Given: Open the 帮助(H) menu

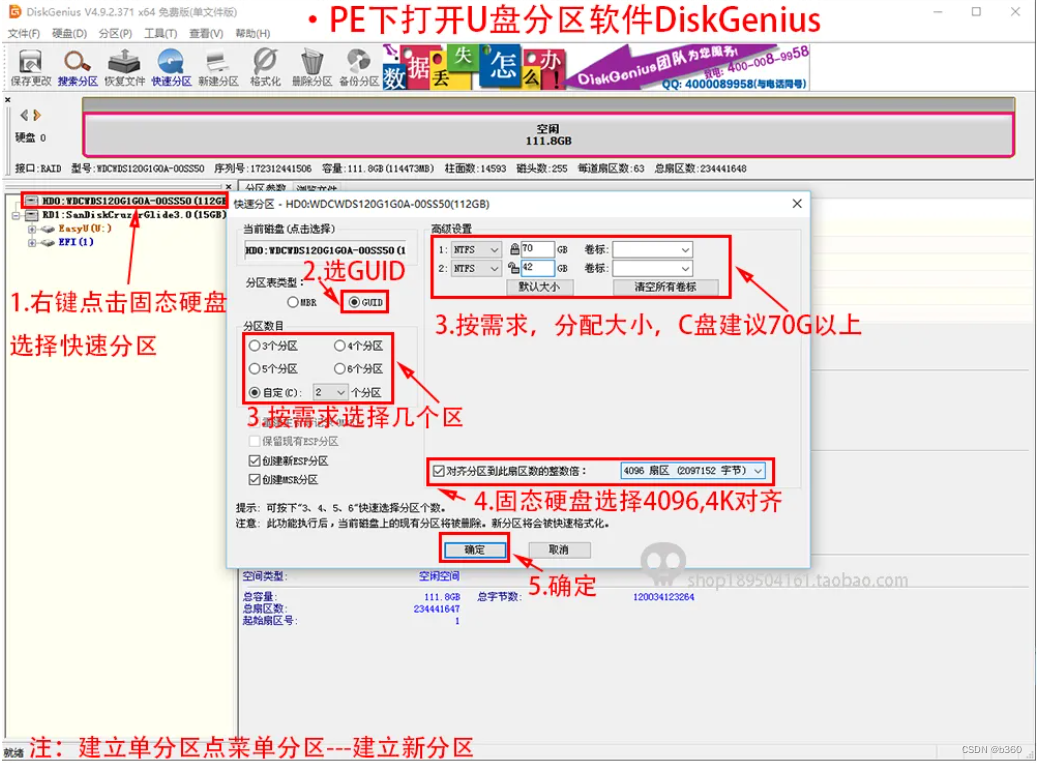Looking at the screenshot, I should [x=252, y=33].
